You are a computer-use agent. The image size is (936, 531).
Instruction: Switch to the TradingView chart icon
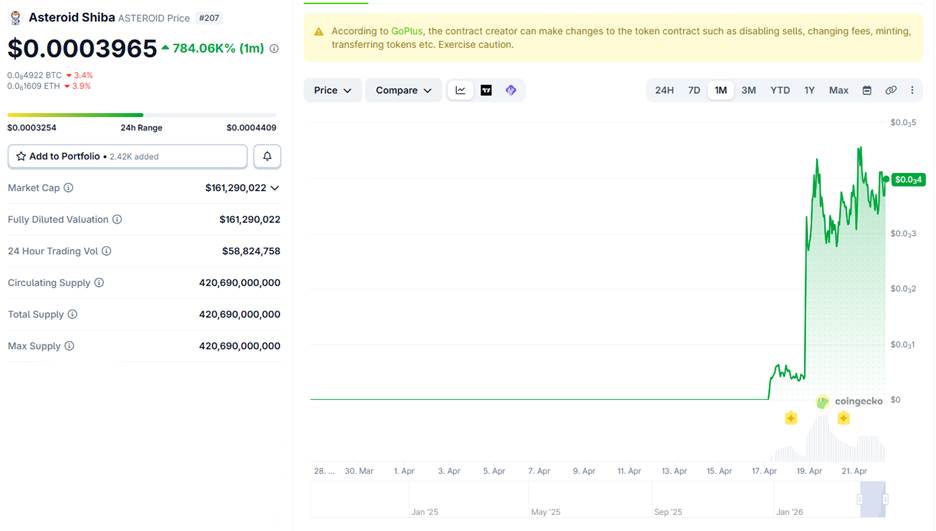(x=486, y=90)
